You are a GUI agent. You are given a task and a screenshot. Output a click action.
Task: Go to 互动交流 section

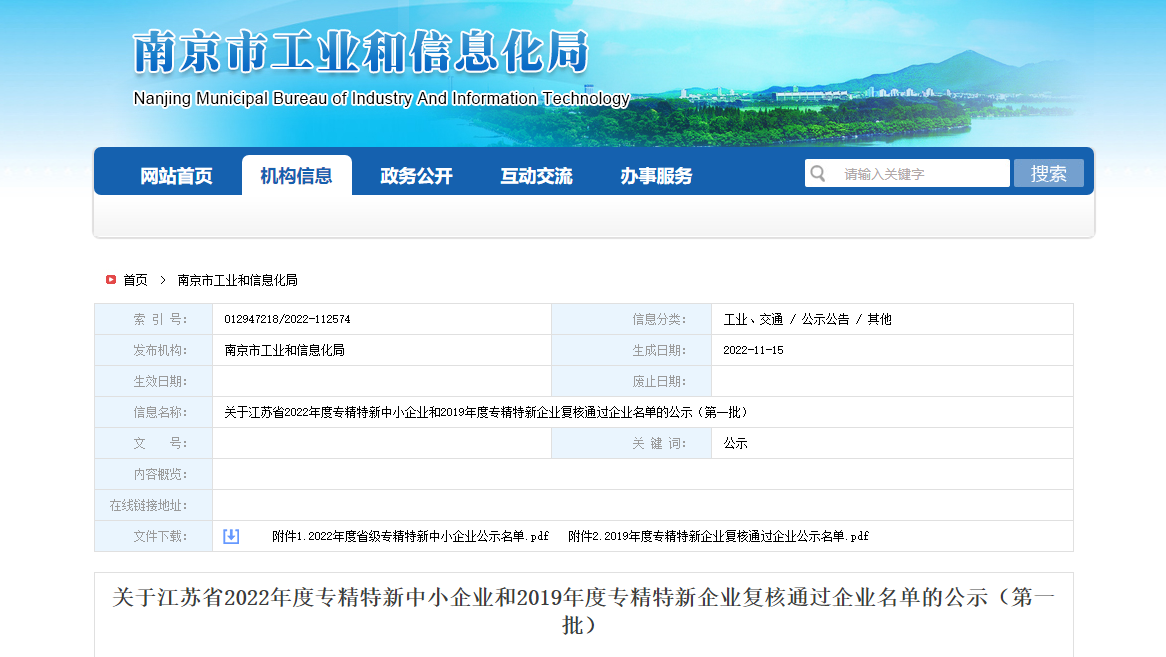pyautogui.click(x=536, y=176)
